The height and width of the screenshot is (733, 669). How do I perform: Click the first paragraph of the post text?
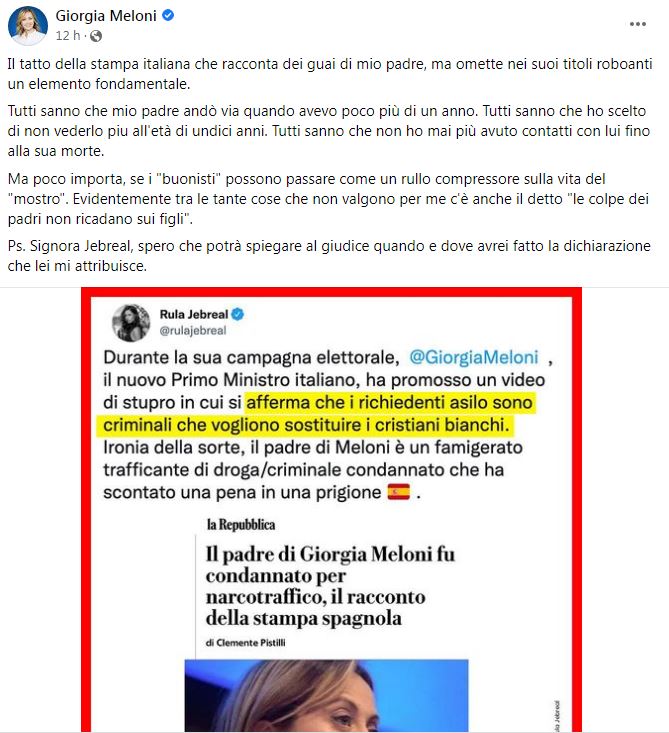(x=330, y=74)
